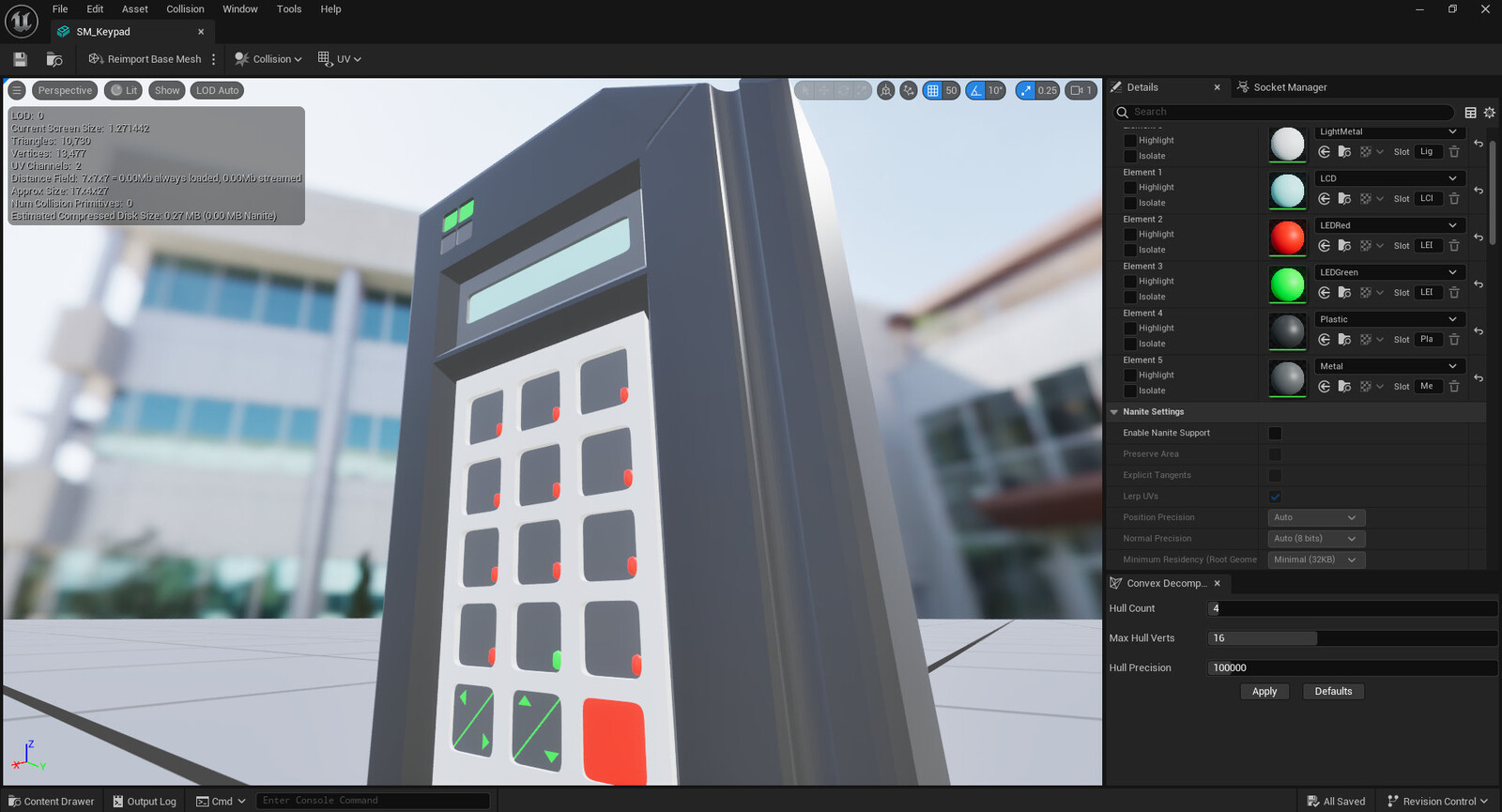Open Details panel property matrix grid icon
This screenshot has width=1502, height=812.
(x=1471, y=112)
